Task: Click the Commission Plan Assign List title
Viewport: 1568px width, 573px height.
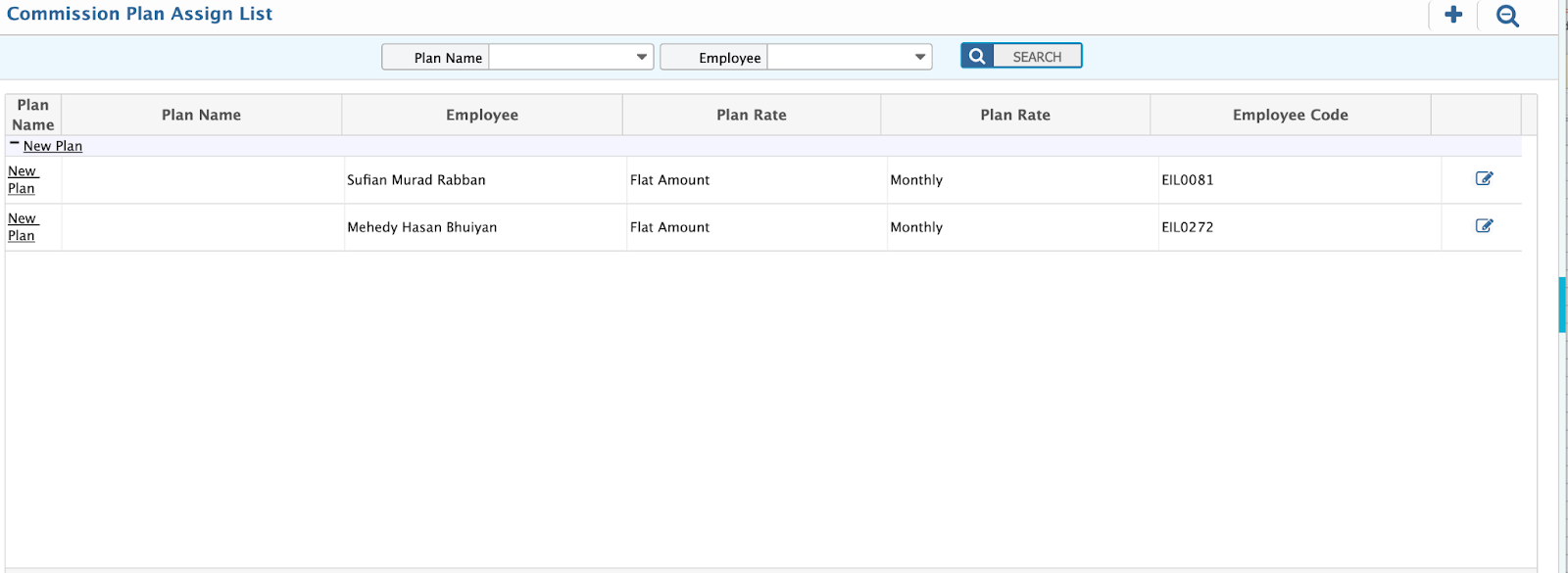Action: (139, 14)
